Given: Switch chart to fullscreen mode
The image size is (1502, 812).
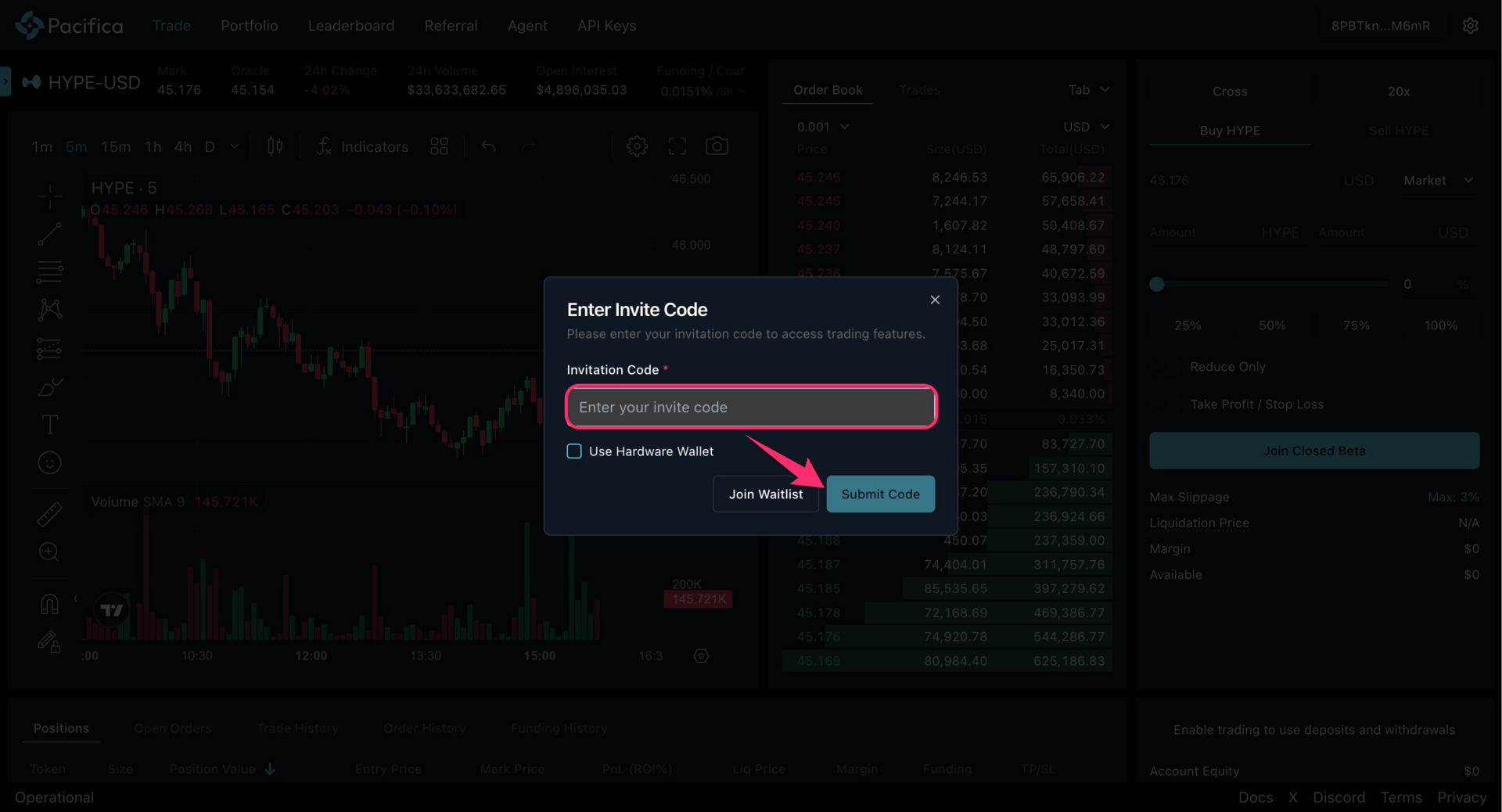Looking at the screenshot, I should click(677, 146).
